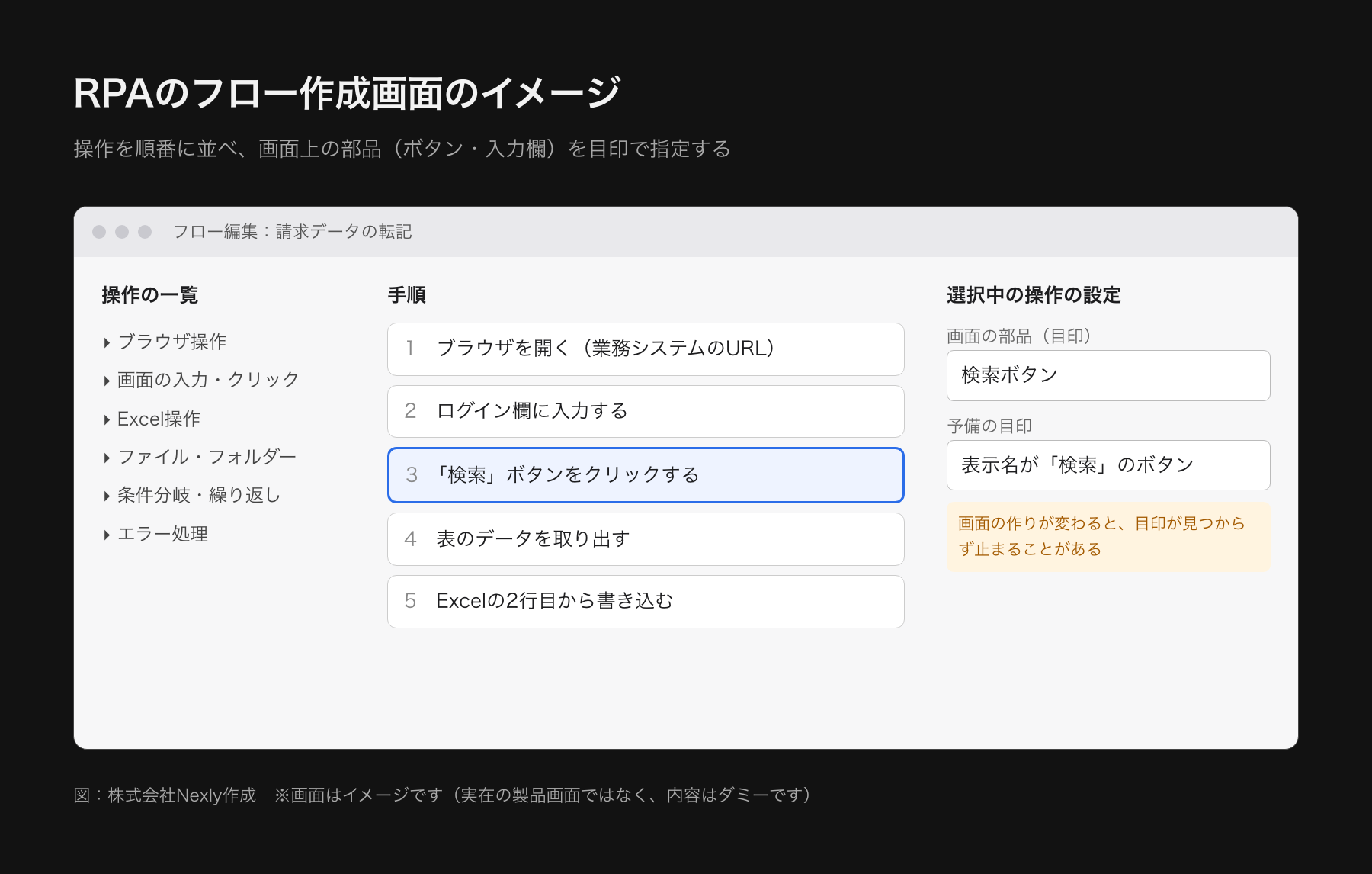Click the caption 図:株式会社Nexly作成
The image size is (1372, 874).
point(165,795)
